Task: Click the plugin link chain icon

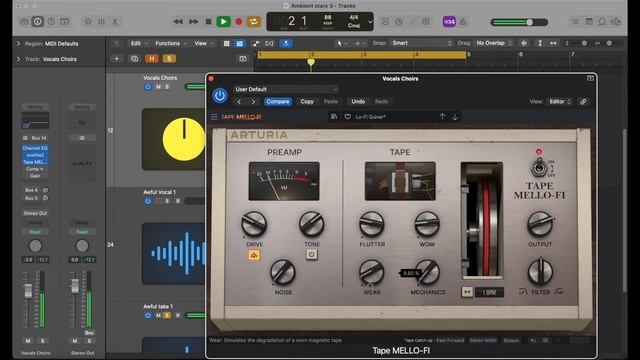Action: pyautogui.click(x=583, y=102)
